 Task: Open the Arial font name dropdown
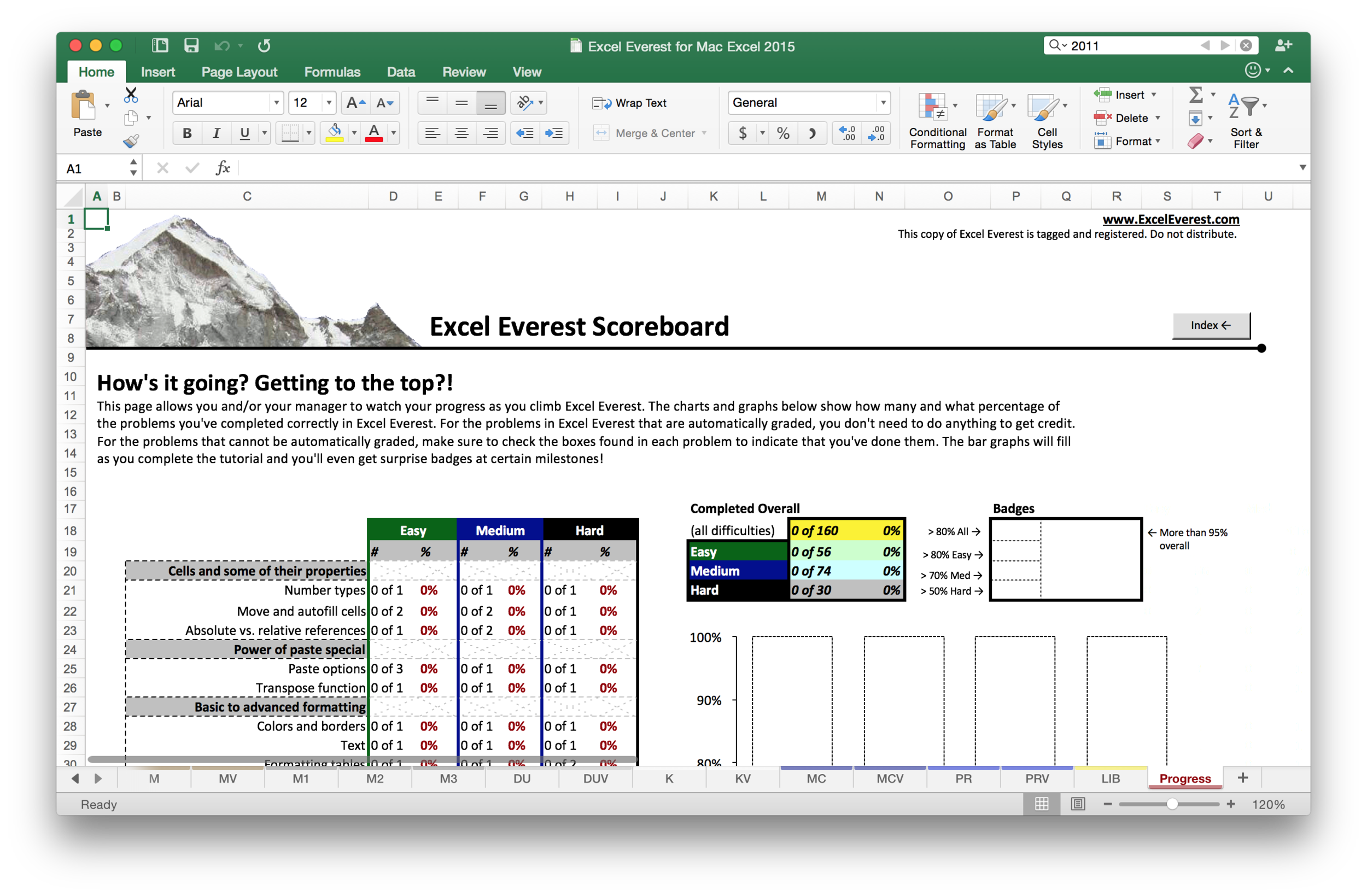coord(277,103)
